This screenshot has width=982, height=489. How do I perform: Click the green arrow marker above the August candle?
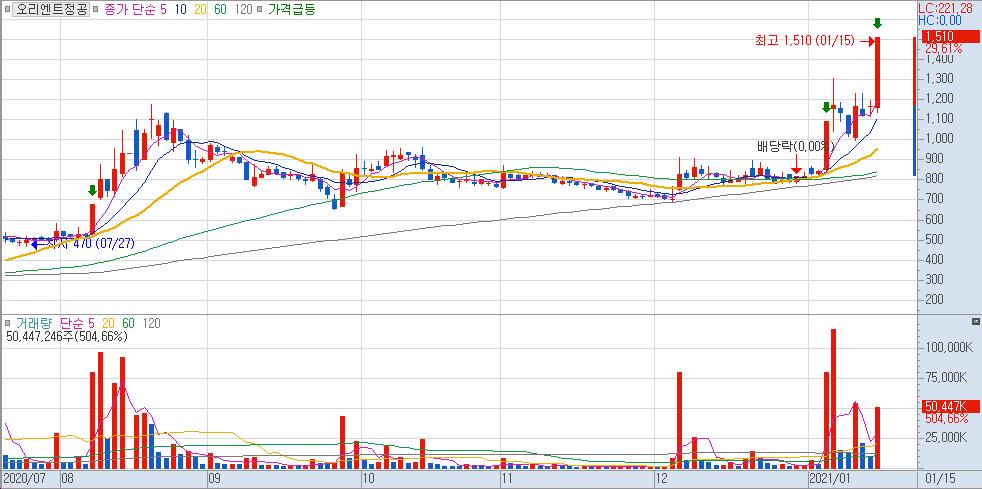(x=93, y=190)
